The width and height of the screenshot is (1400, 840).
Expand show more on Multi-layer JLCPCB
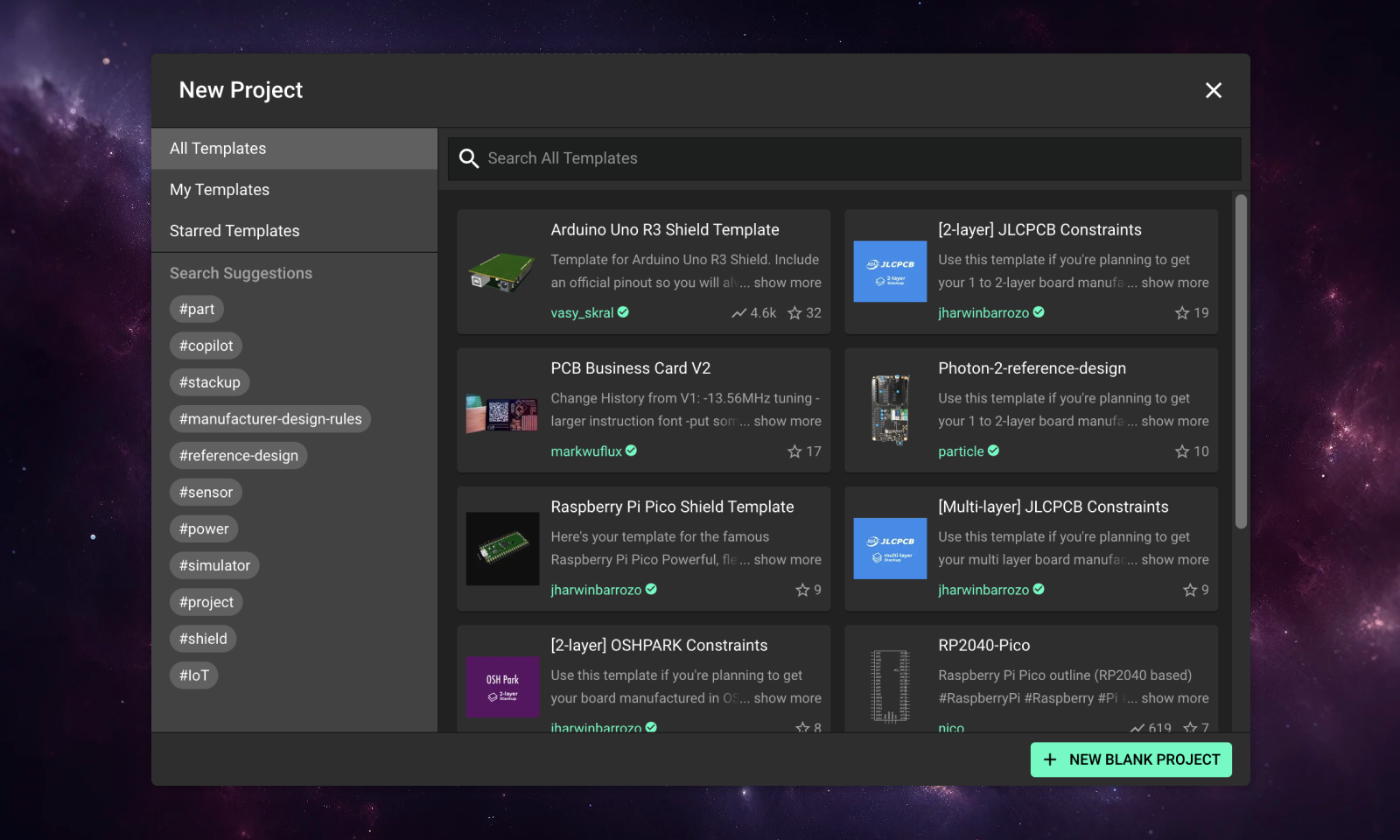pyautogui.click(x=1175, y=560)
